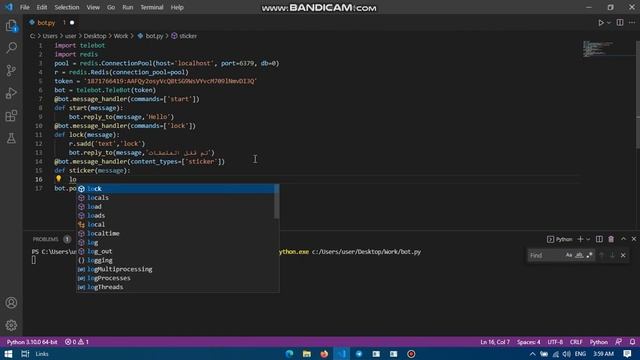Viewport: 640px width, 360px height.
Task: Click the lightbulb code action on line 16
Action: [58, 179]
